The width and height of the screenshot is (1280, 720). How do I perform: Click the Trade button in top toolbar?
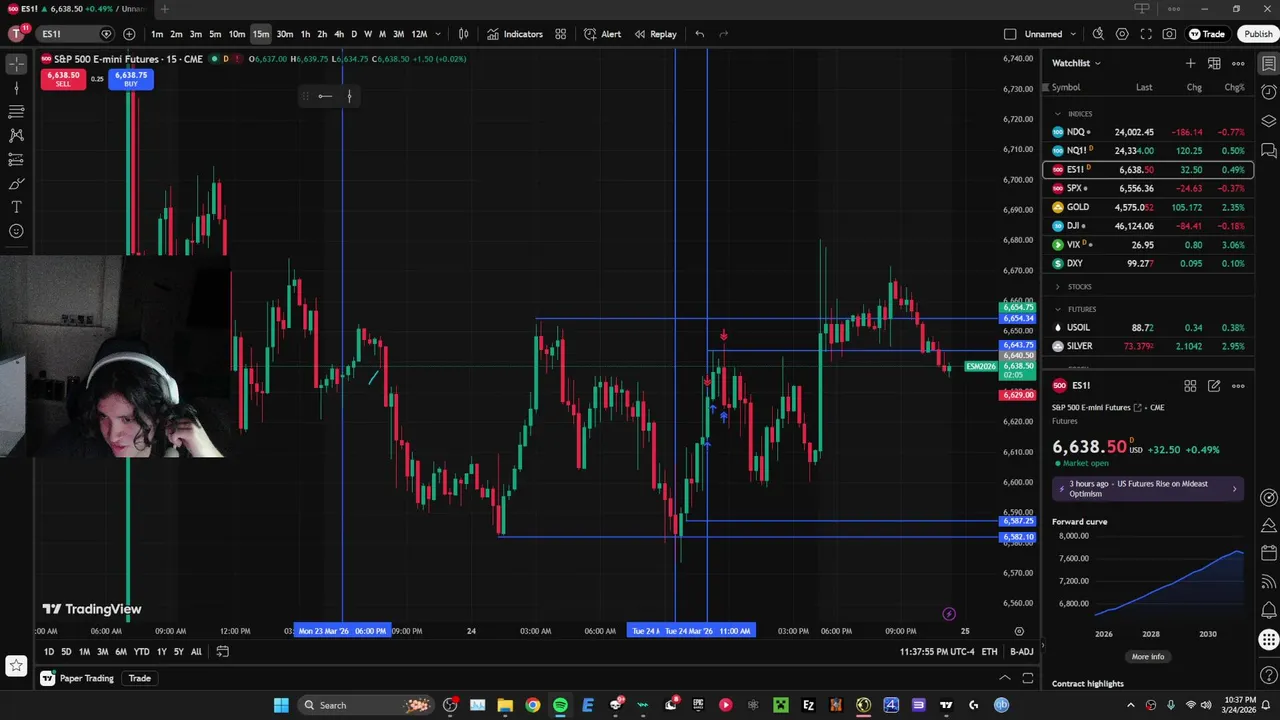(x=1207, y=34)
